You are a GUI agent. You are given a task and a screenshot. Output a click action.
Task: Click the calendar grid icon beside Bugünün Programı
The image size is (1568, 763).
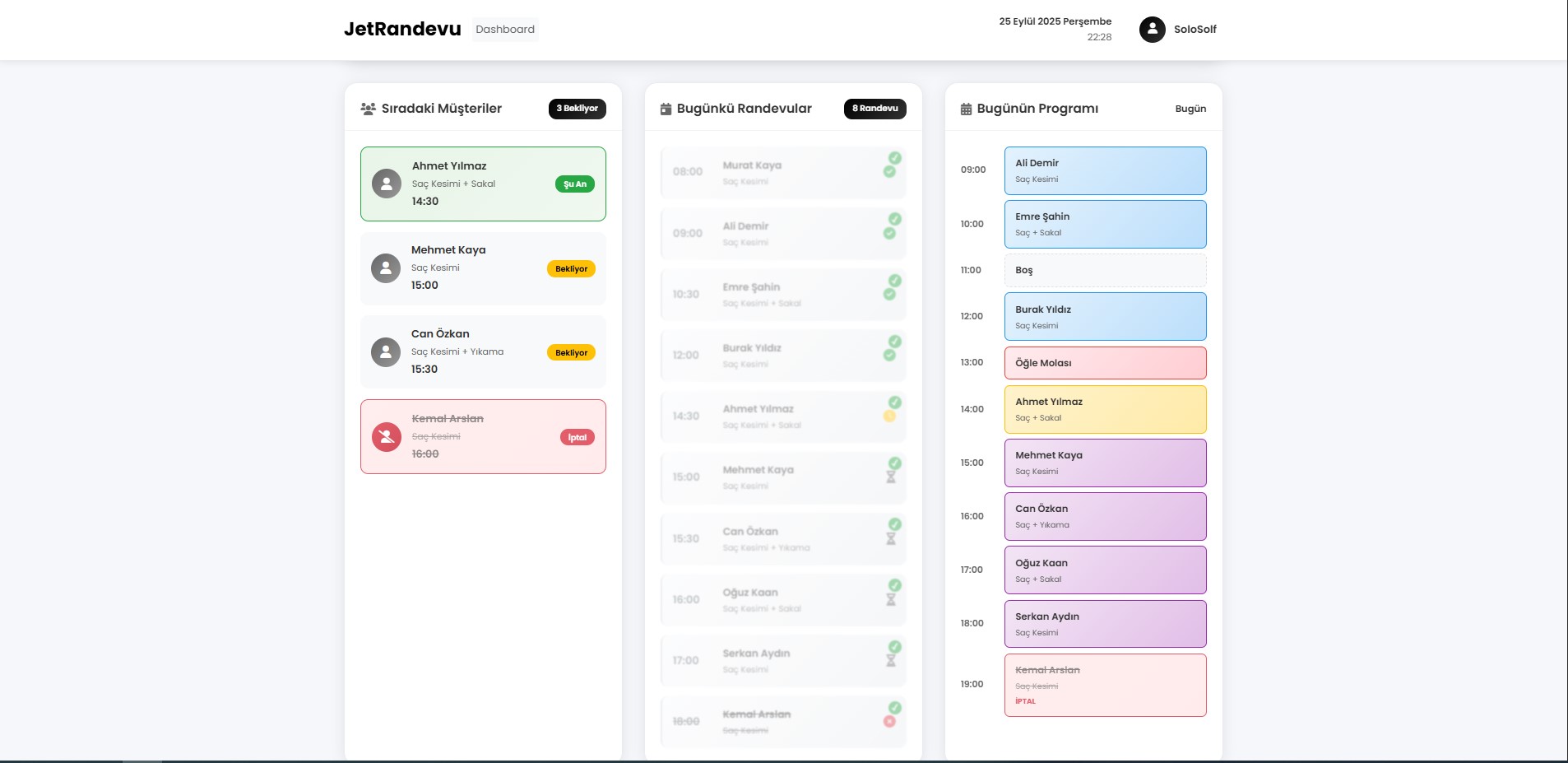(966, 109)
